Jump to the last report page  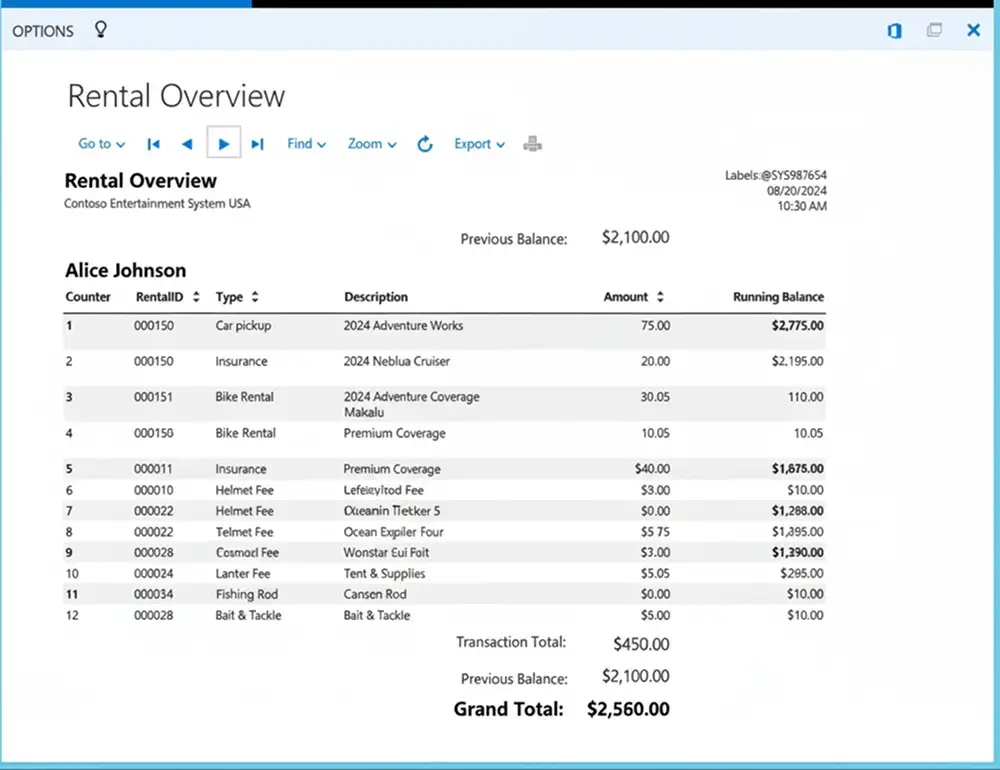click(x=257, y=144)
